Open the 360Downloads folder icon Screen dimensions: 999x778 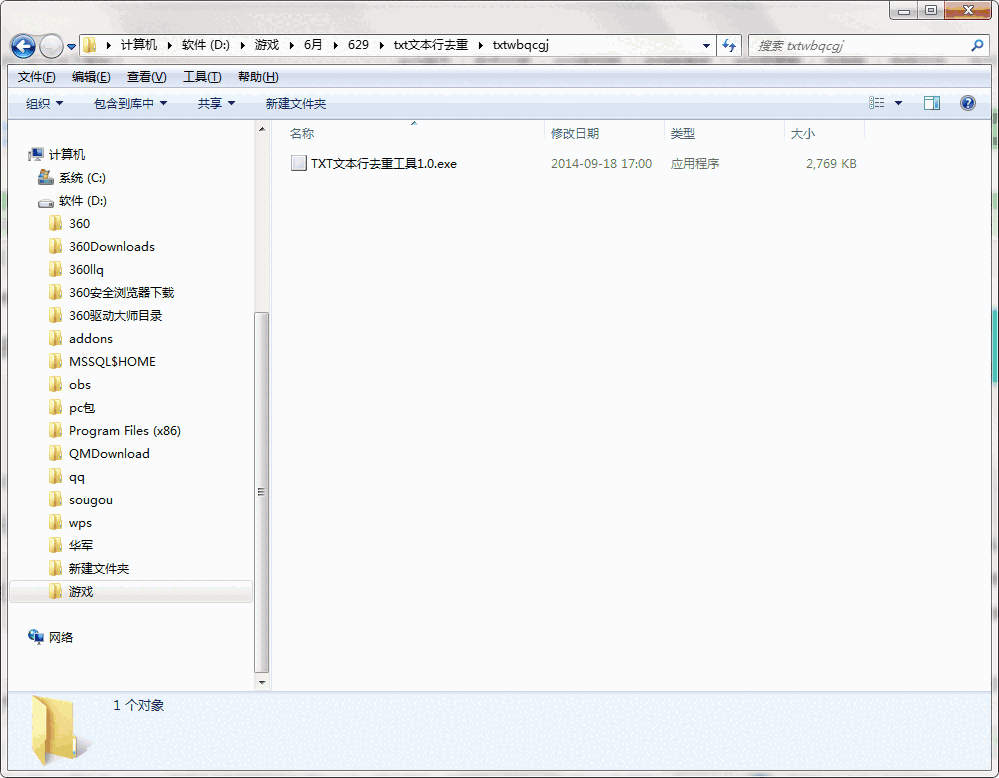click(57, 246)
